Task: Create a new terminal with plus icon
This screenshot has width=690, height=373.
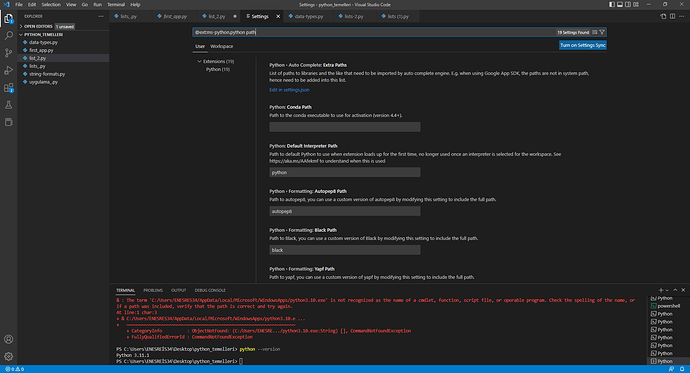Action: click(x=661, y=290)
